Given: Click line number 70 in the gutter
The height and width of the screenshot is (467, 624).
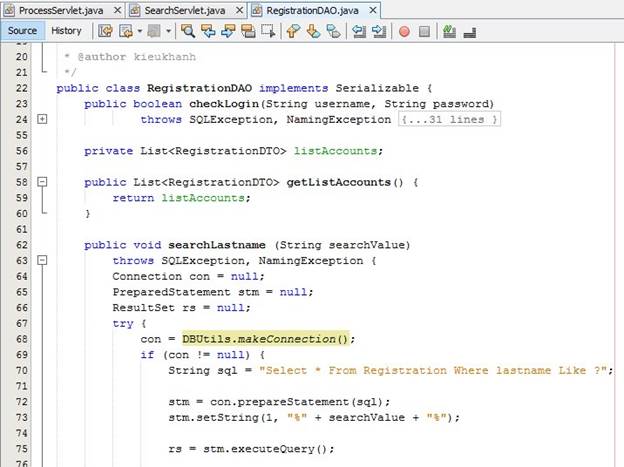Looking at the screenshot, I should (21, 371).
